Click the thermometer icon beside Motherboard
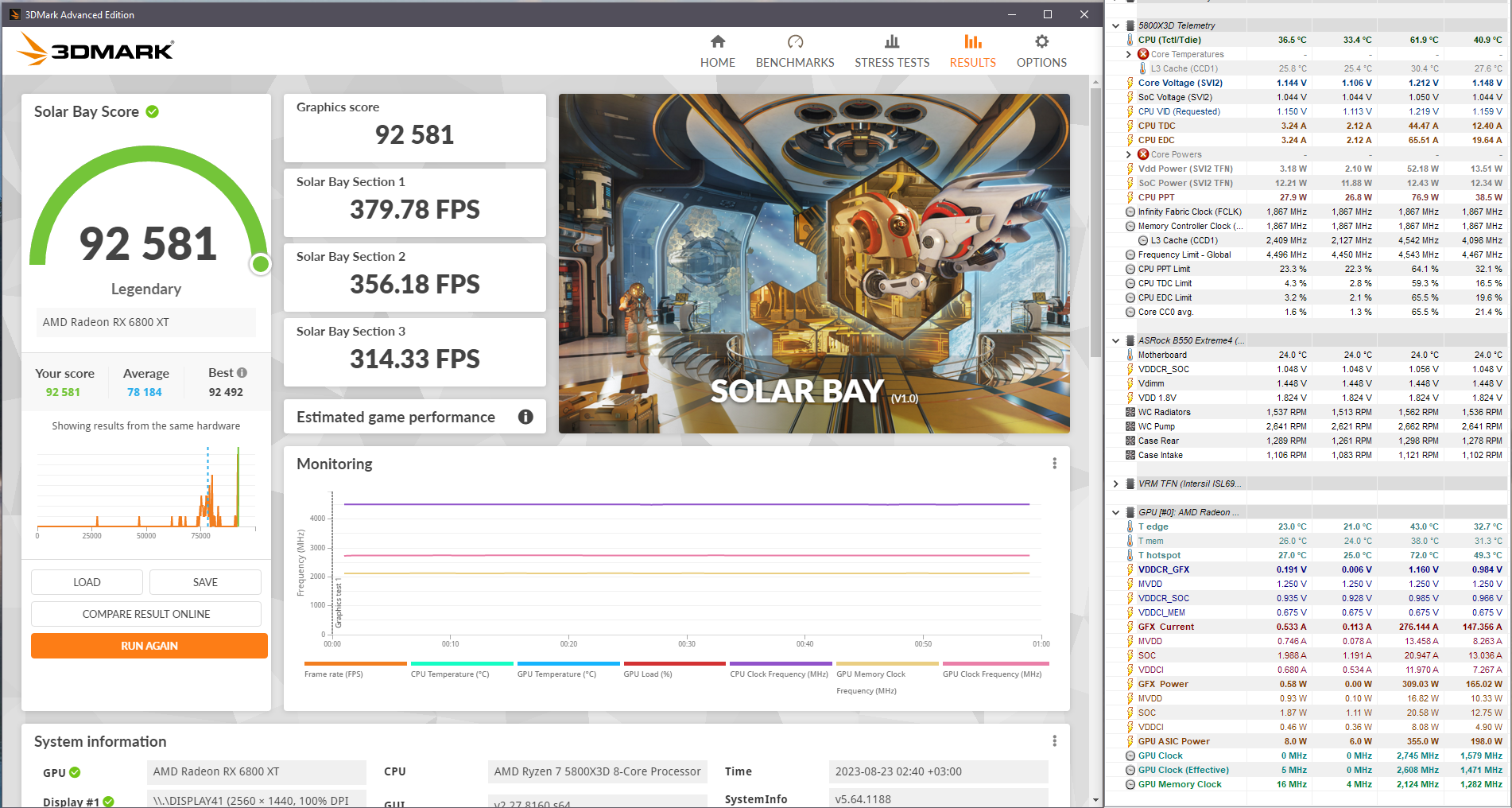Screen dimensions: 1512x808 click(x=1130, y=355)
